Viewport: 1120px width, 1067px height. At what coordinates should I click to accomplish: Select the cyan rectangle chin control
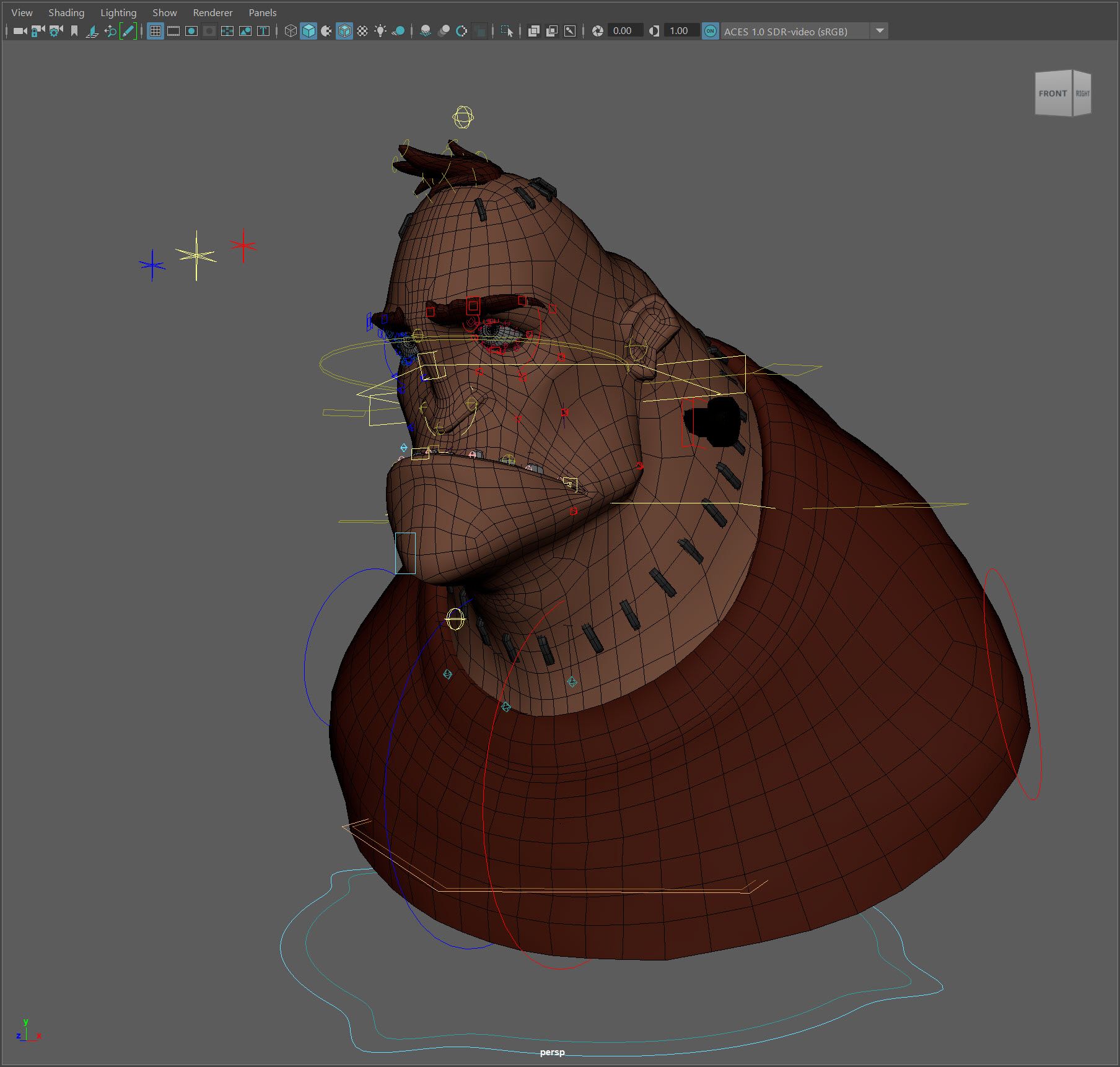coord(406,553)
